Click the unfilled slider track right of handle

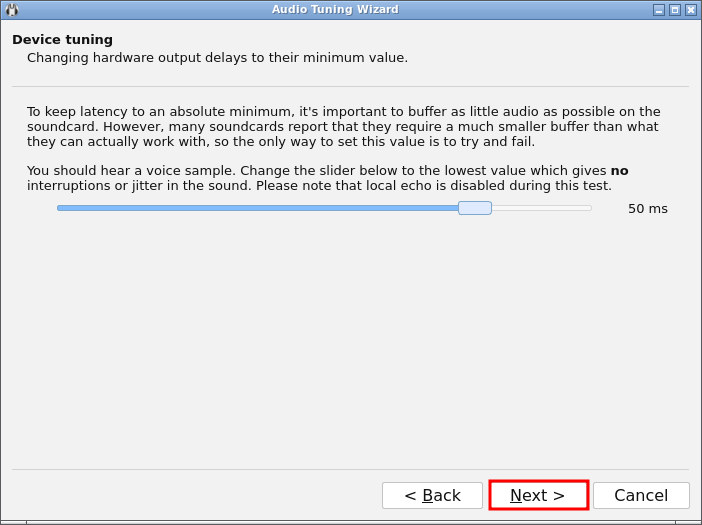click(540, 208)
